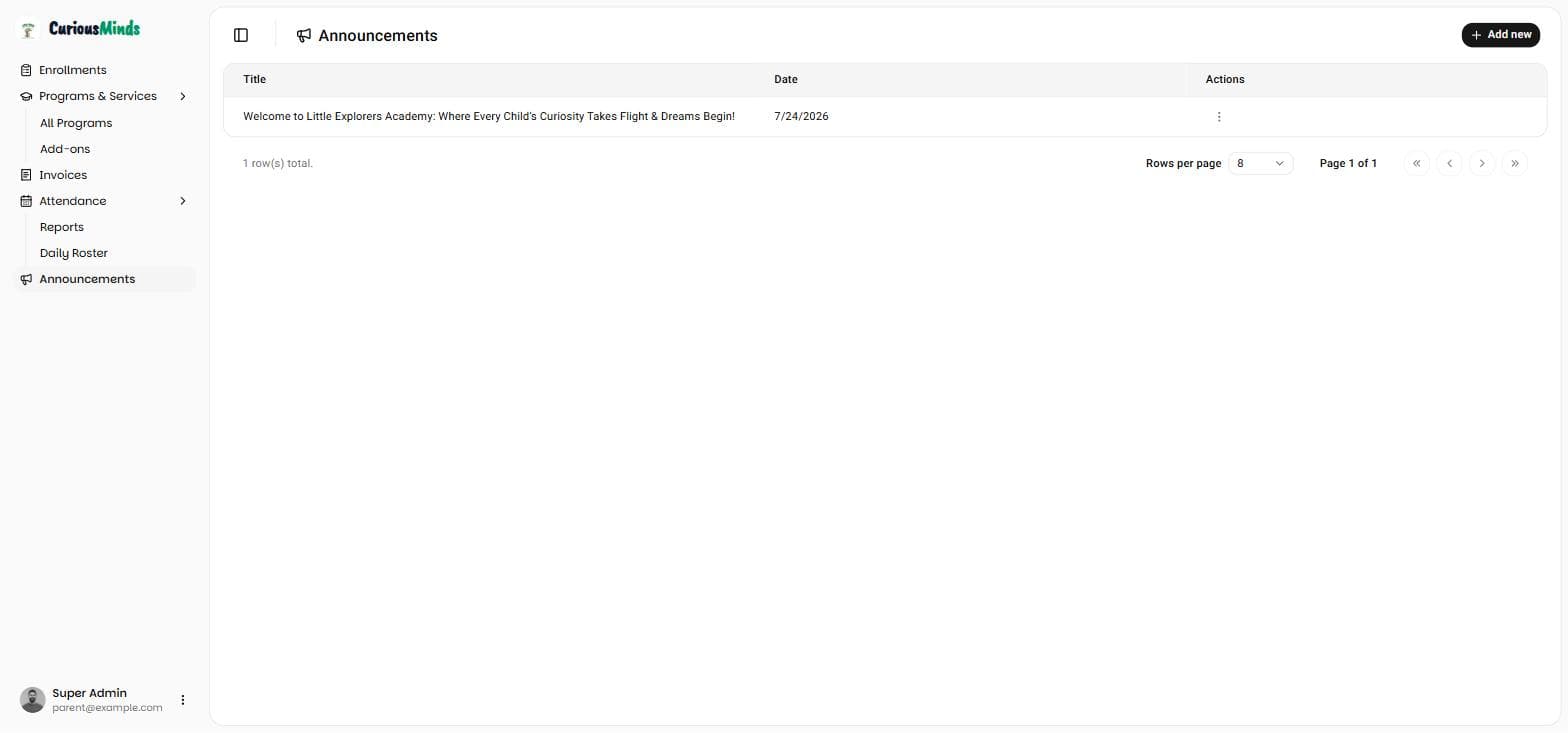
Task: Click the Invoices document icon in sidebar
Action: tap(26, 175)
